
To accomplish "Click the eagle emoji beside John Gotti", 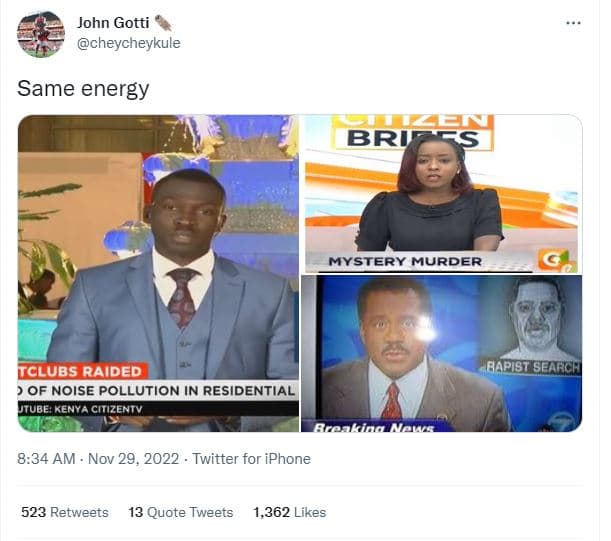I will pyautogui.click(x=163, y=23).
